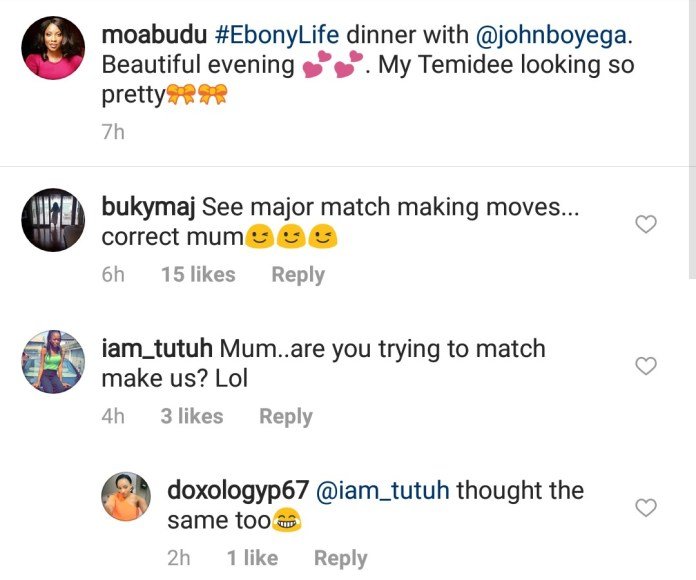Image resolution: width=696 pixels, height=580 pixels.
Task: Click the doxologyp67 username
Action: [236, 491]
